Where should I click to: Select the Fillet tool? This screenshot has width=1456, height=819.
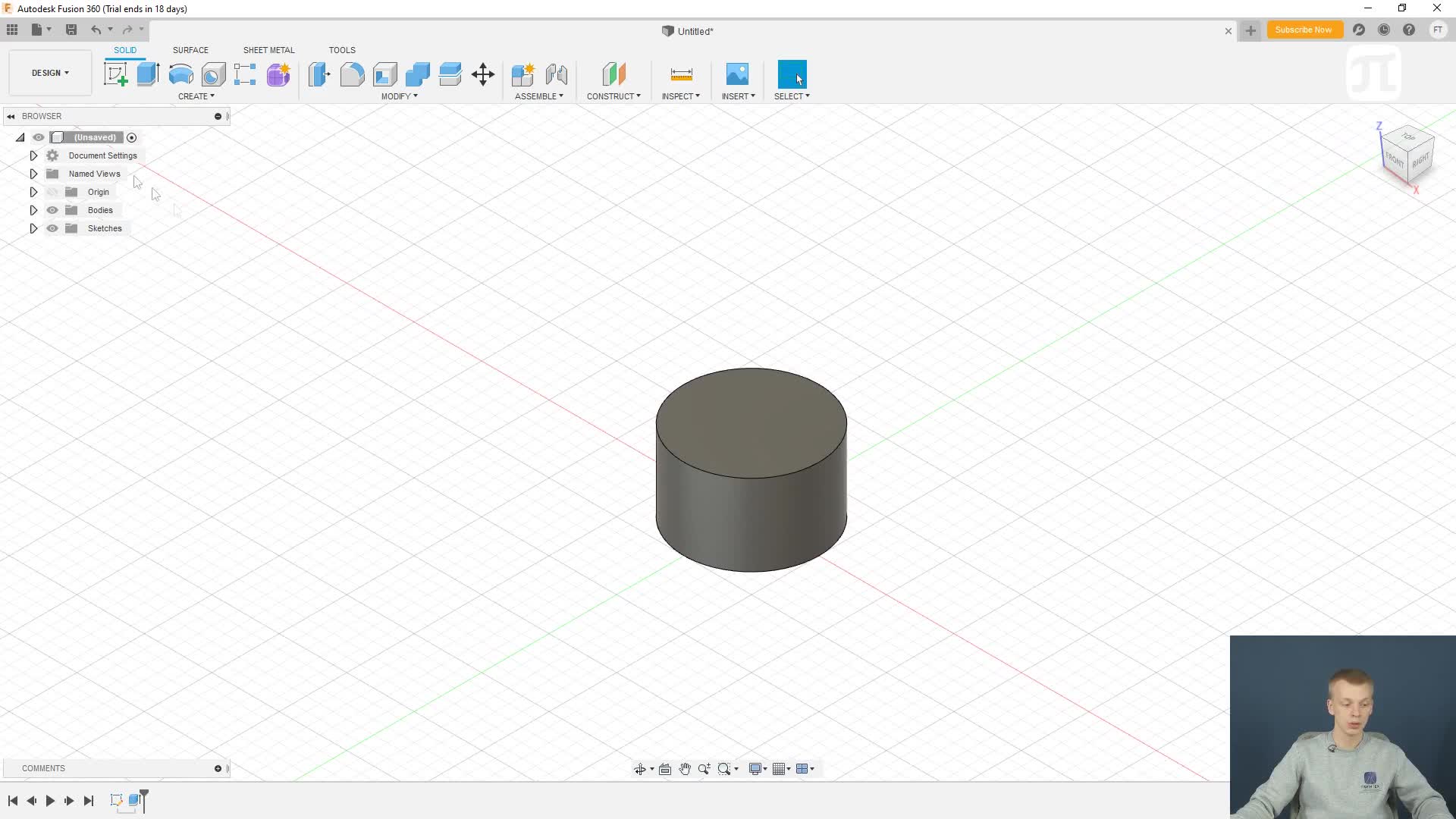(x=352, y=74)
